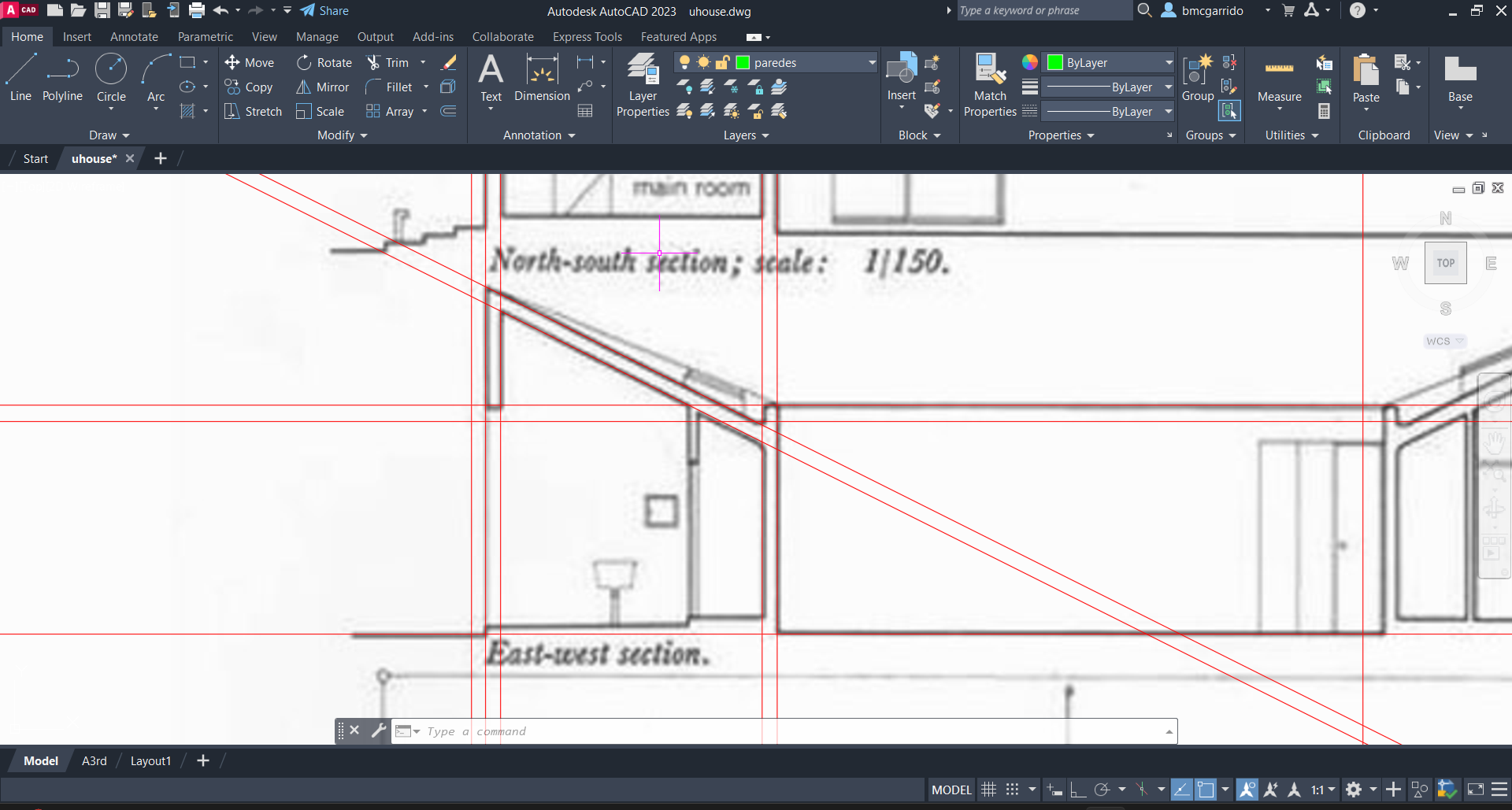Select the Circle drawing tool
Viewport: 1512px width, 810px height.
point(111,77)
